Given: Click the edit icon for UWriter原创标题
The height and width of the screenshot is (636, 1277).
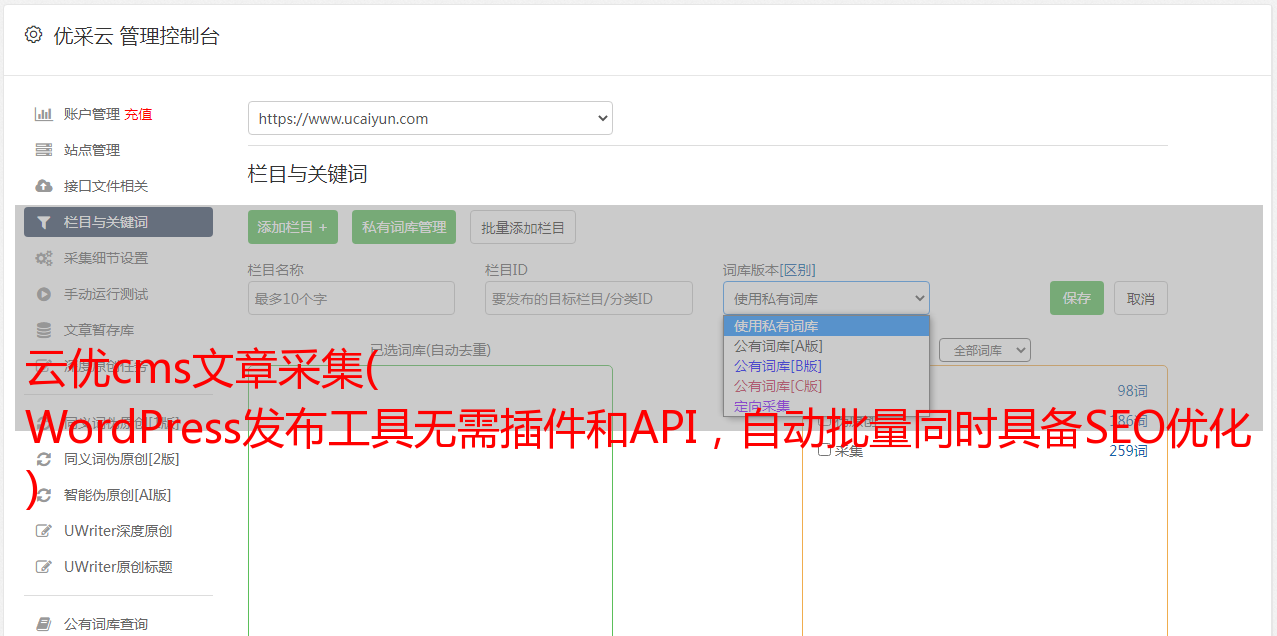Looking at the screenshot, I should click(x=43, y=567).
